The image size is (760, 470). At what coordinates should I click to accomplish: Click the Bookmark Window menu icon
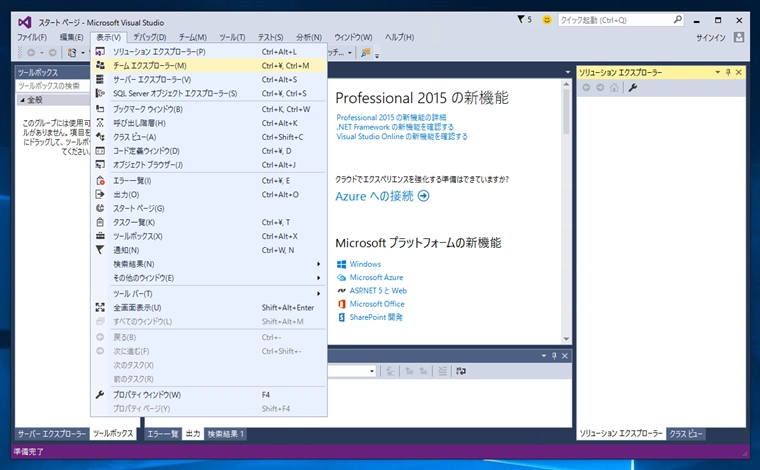tap(100, 109)
